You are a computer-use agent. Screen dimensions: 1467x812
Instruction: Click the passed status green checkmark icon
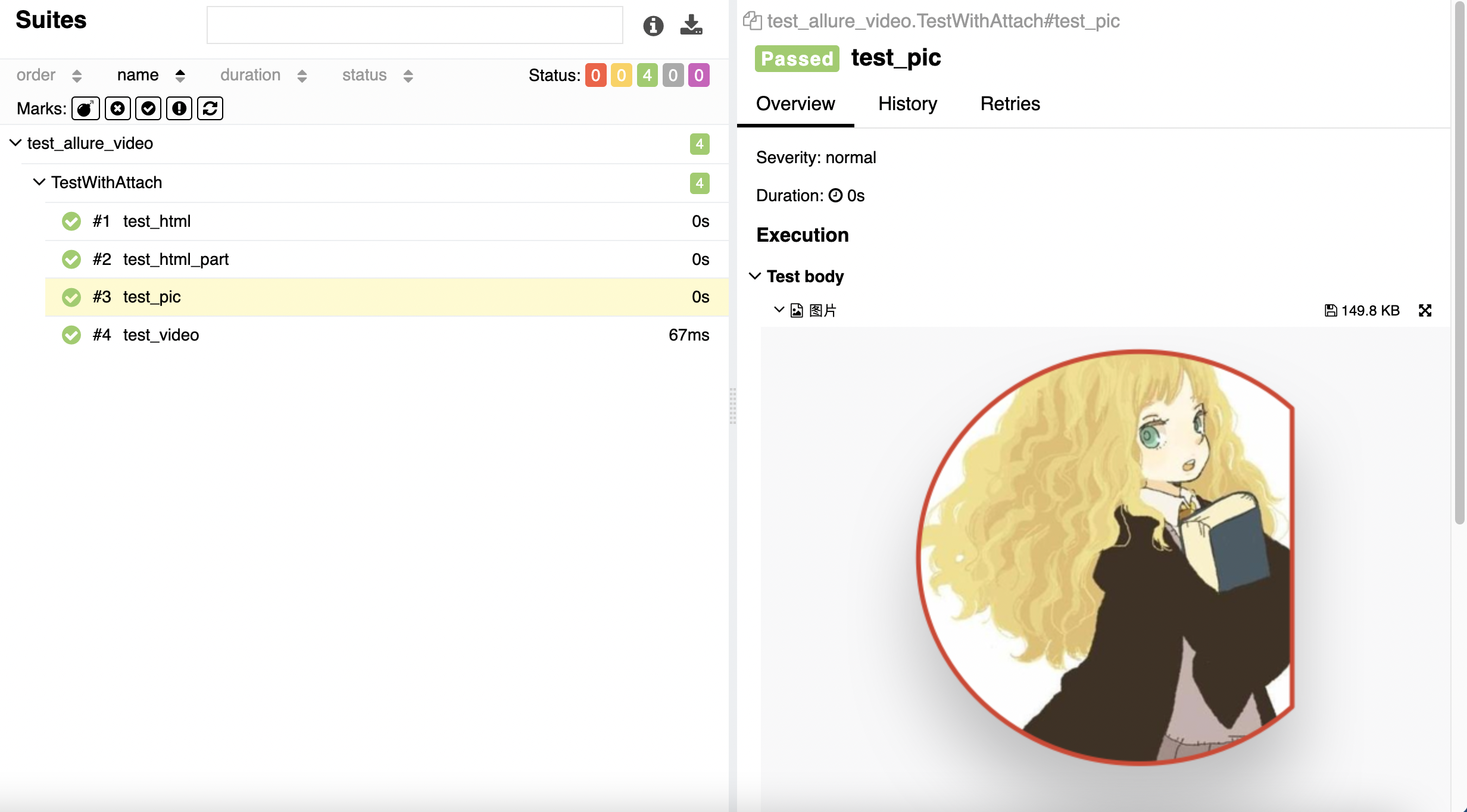(x=71, y=297)
